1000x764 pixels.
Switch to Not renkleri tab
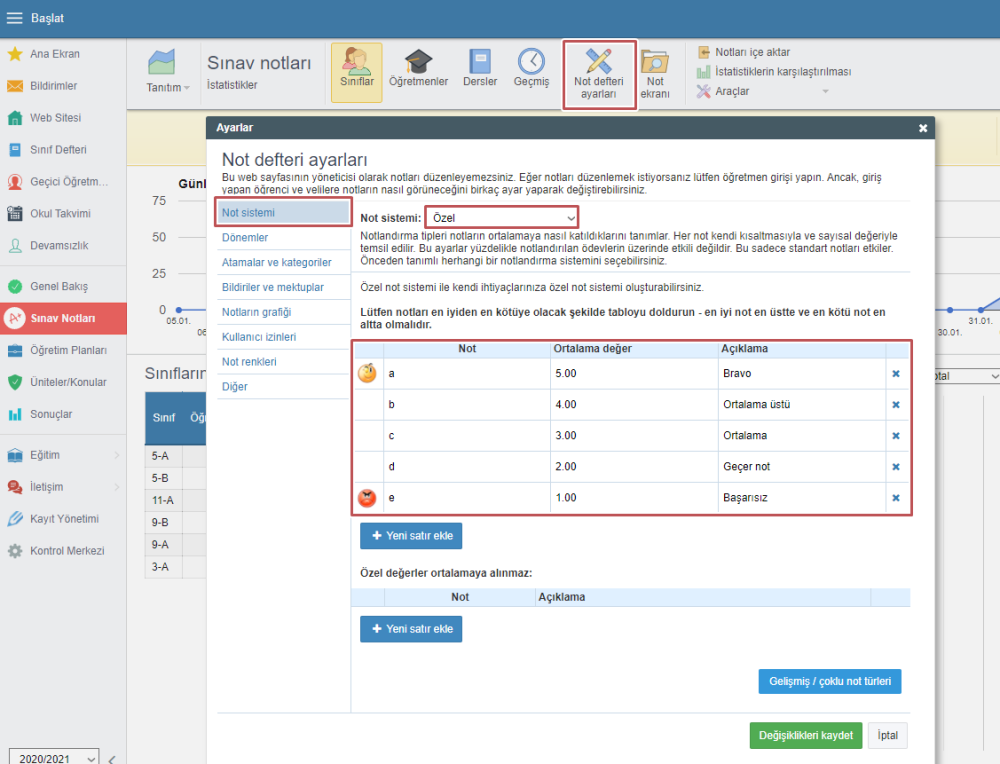[x=283, y=362]
